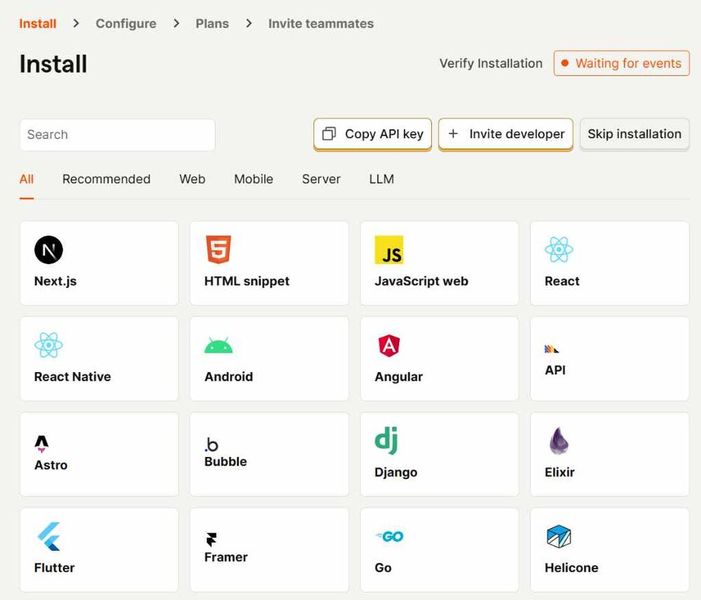Select the Framer card label
The width and height of the screenshot is (701, 600).
click(x=226, y=558)
